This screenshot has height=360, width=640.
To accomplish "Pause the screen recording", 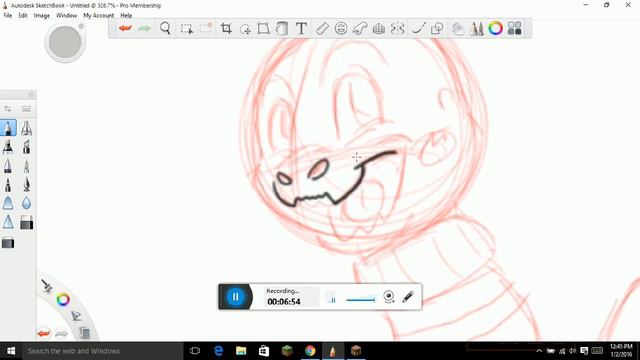I will [236, 297].
